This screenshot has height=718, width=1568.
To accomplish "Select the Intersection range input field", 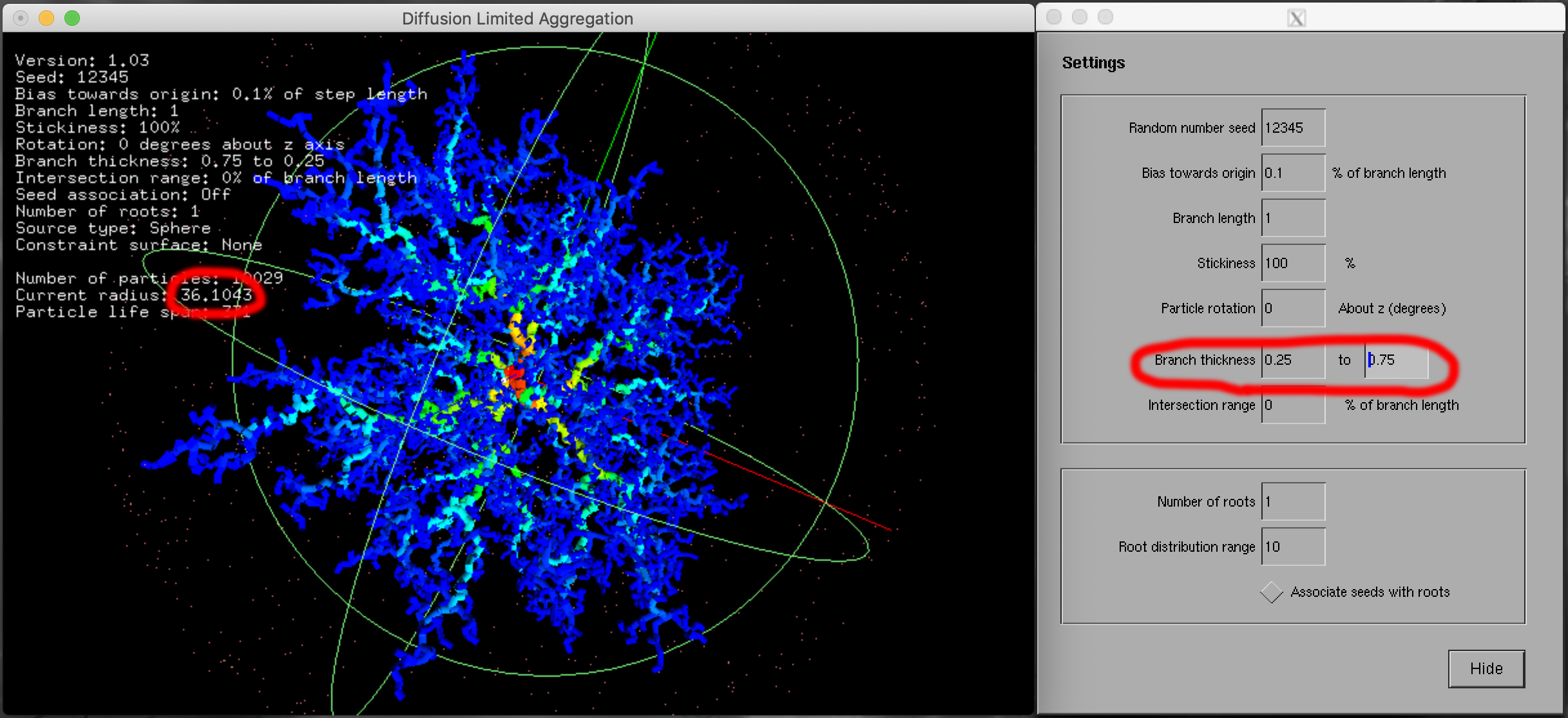I will (1293, 405).
